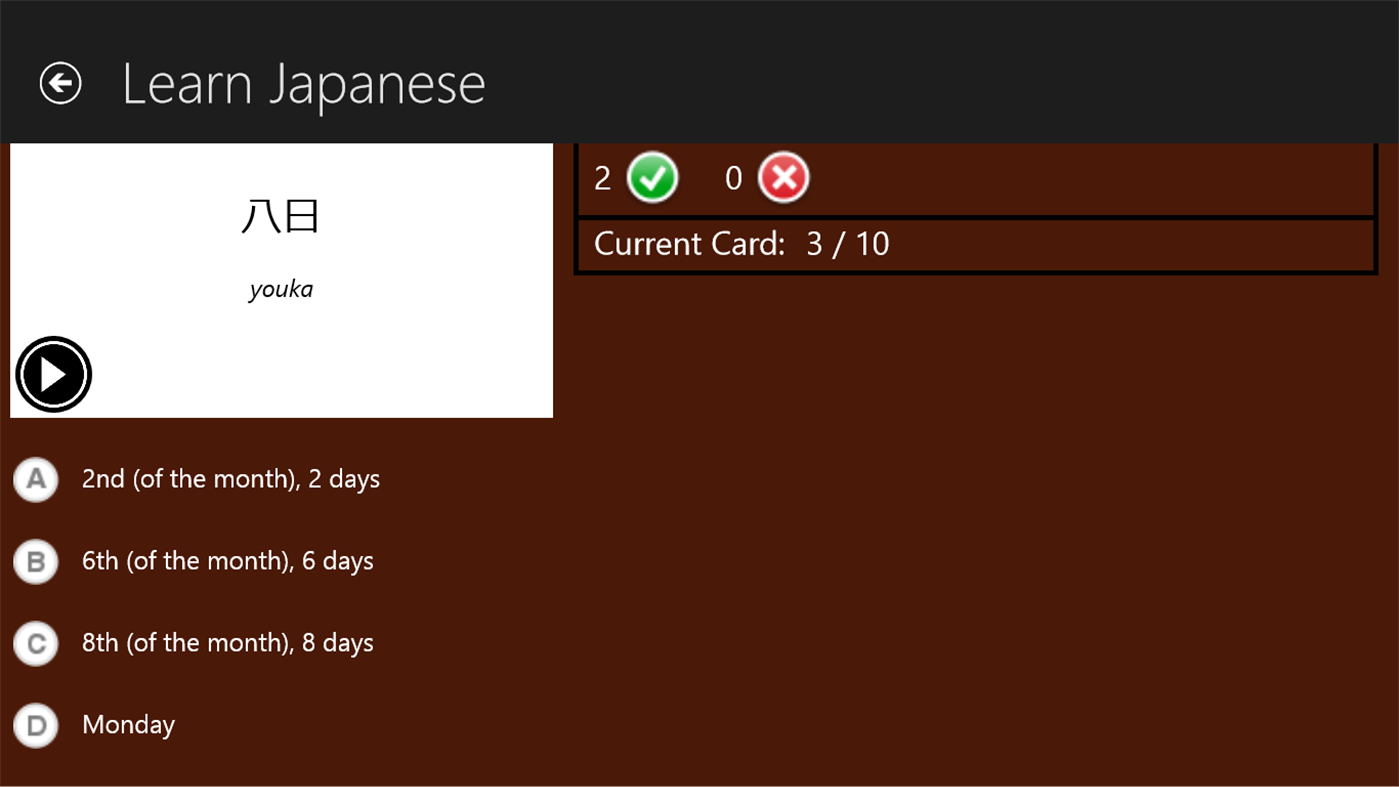
Task: Click the incorrect answer count "0"
Action: point(733,177)
